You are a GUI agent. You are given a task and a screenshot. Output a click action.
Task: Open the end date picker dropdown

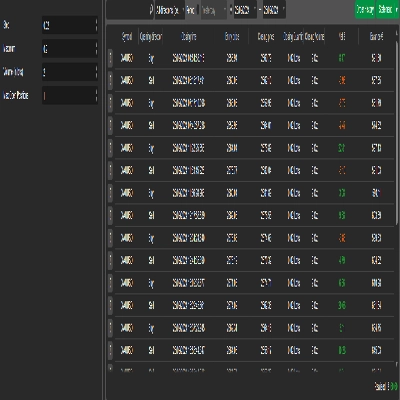[274, 10]
